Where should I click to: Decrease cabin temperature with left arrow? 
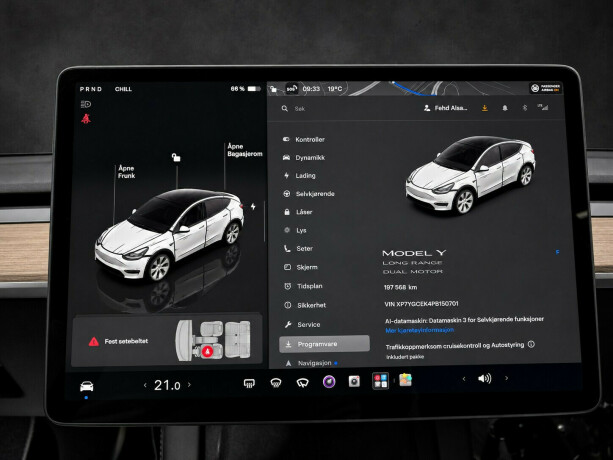[x=145, y=385]
